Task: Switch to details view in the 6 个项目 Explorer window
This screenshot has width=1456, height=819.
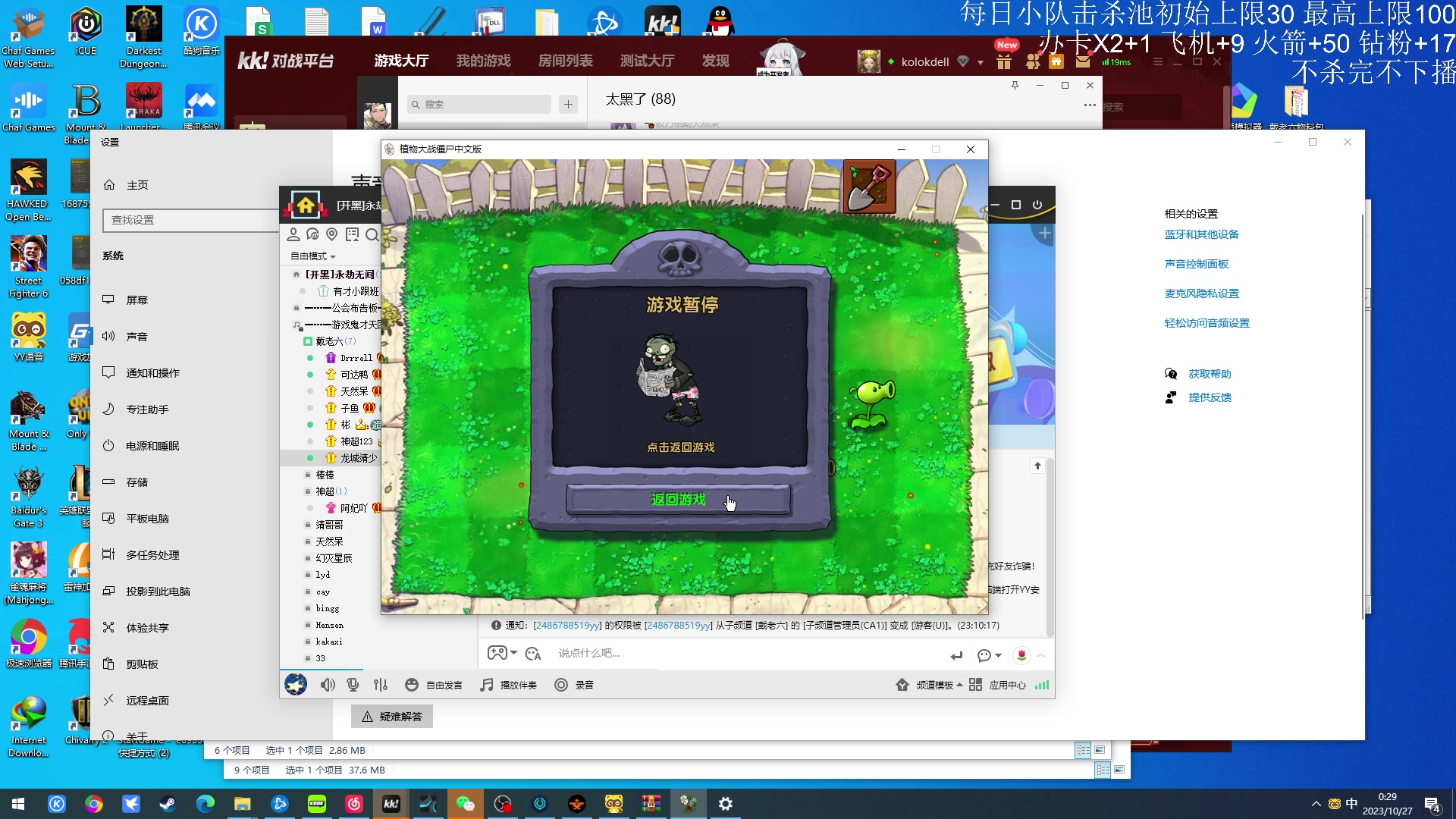Action: (1083, 750)
